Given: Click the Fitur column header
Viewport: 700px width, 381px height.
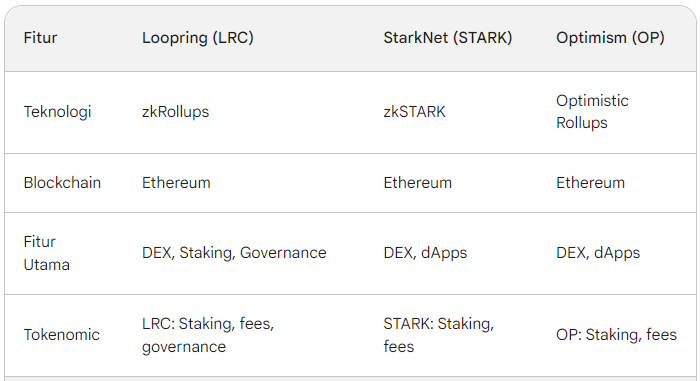Looking at the screenshot, I should coord(40,38).
